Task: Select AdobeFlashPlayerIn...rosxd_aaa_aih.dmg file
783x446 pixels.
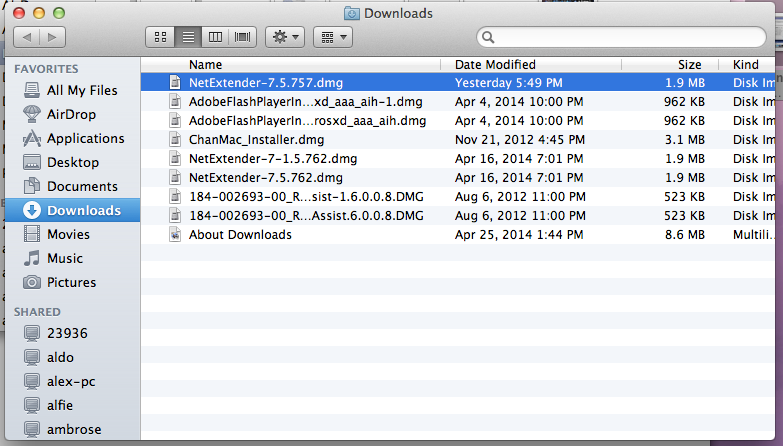Action: [458, 121]
